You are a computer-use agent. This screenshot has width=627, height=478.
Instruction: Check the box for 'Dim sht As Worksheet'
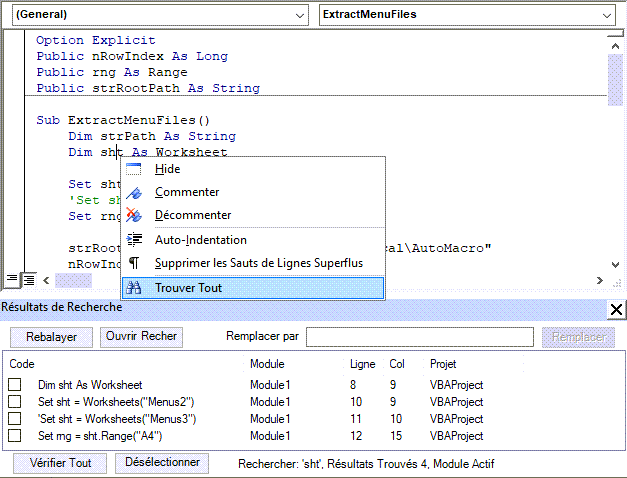pos(15,384)
